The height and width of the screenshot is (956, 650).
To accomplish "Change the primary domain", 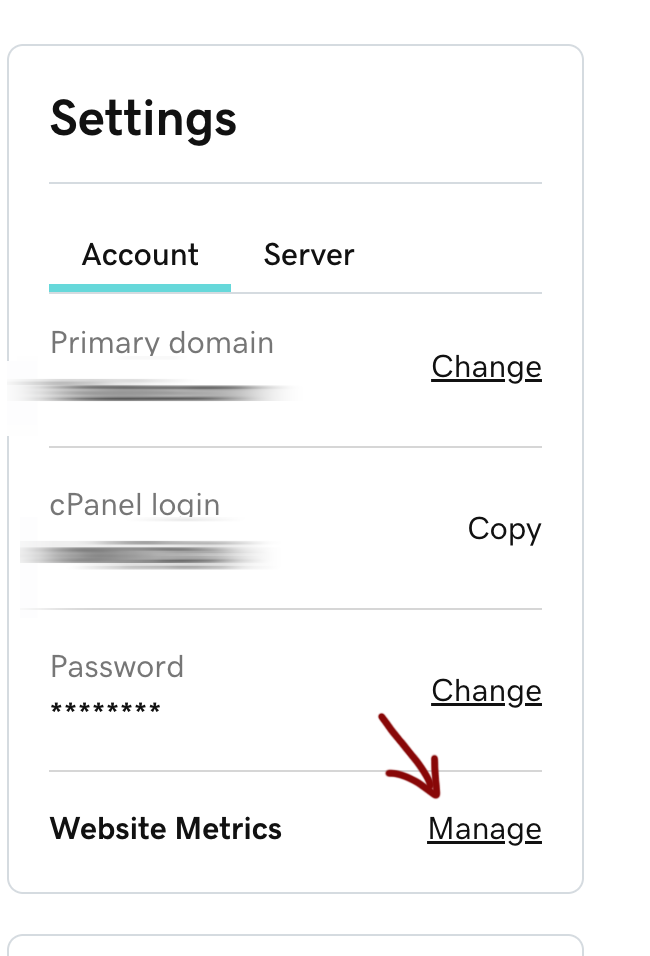I will [x=486, y=367].
